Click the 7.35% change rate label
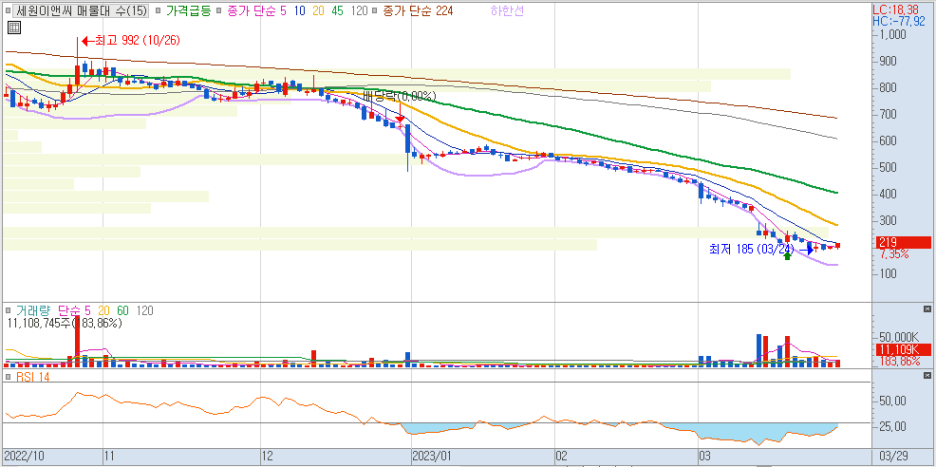The width and height of the screenshot is (936, 467). pos(895,254)
